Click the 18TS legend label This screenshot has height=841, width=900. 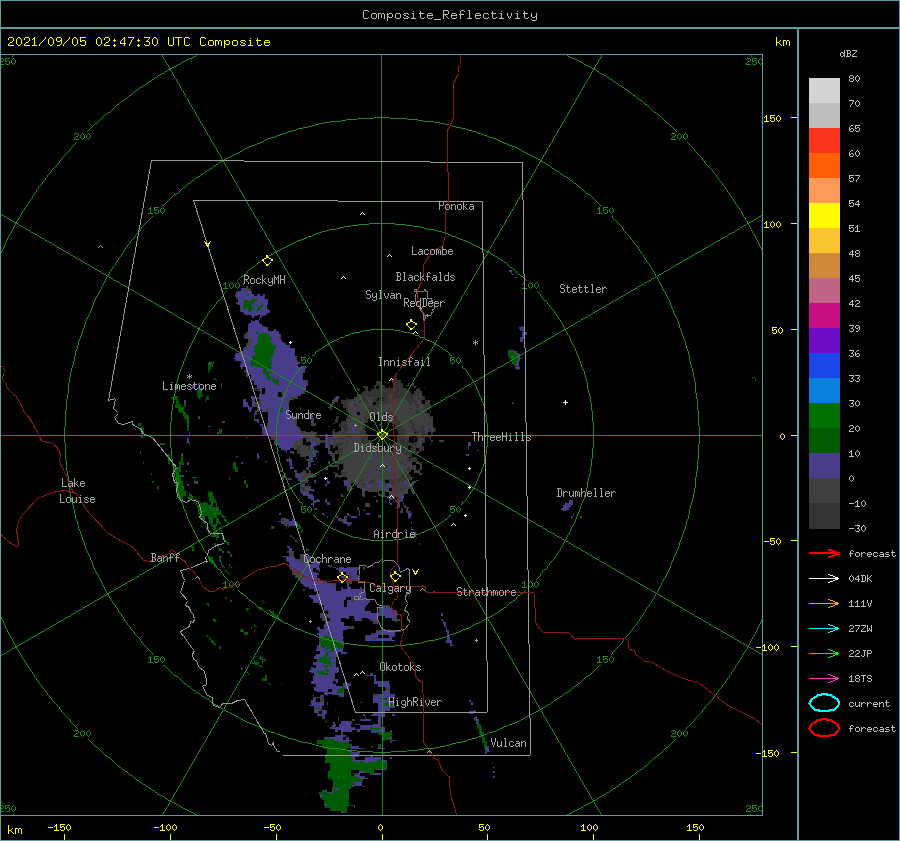(x=860, y=679)
